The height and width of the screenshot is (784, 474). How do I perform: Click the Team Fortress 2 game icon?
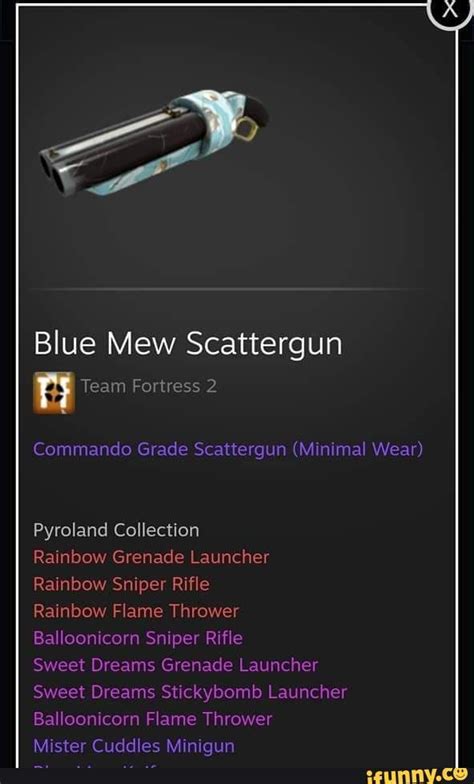point(54,393)
